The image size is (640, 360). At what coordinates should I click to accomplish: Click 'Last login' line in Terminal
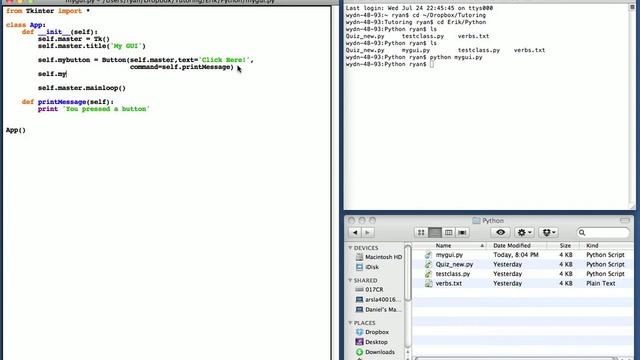(x=419, y=8)
